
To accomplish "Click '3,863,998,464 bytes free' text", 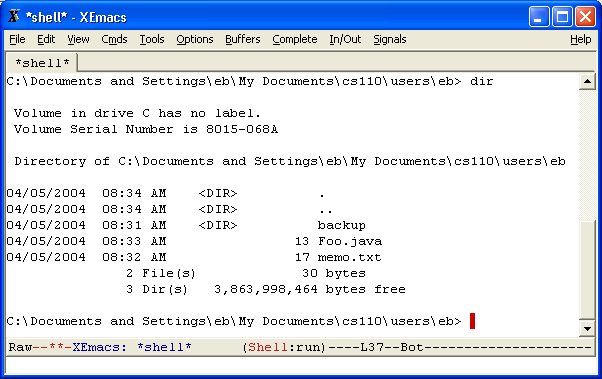I will (309, 290).
